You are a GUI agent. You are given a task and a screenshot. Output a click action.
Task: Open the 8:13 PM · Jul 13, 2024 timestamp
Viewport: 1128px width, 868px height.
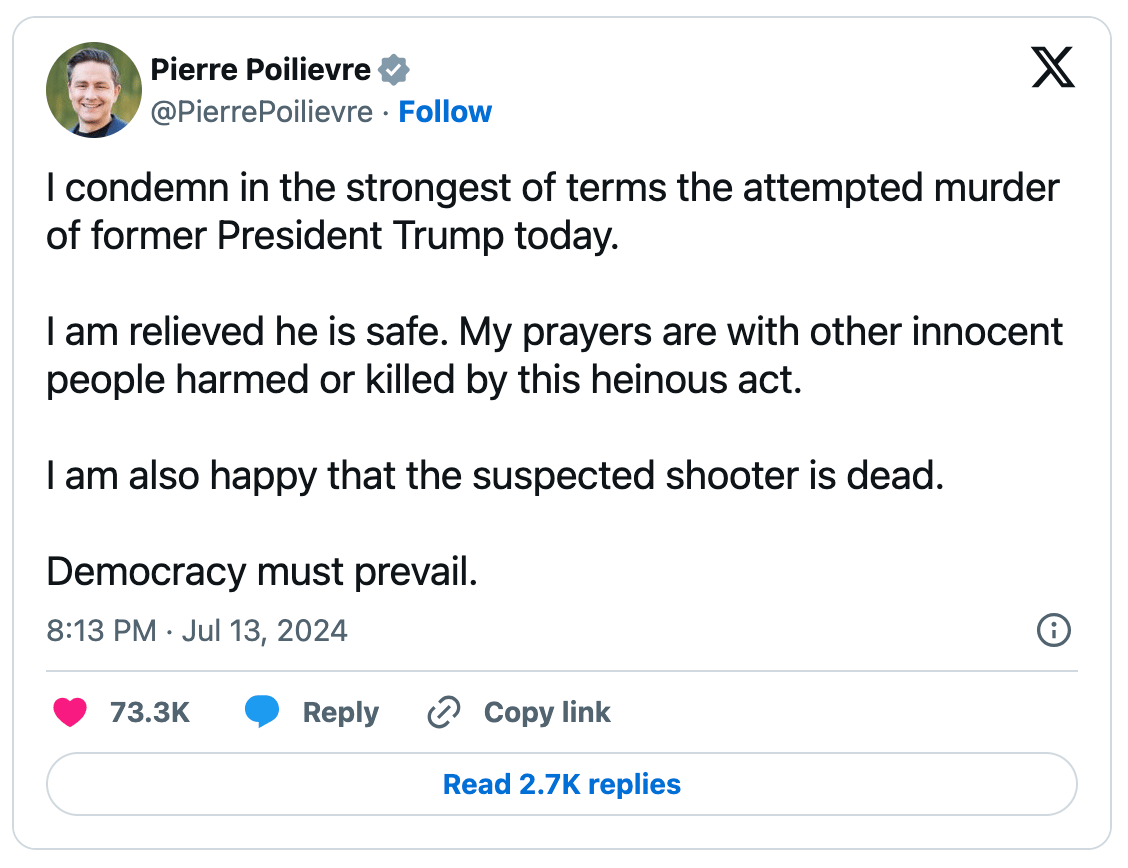[197, 631]
